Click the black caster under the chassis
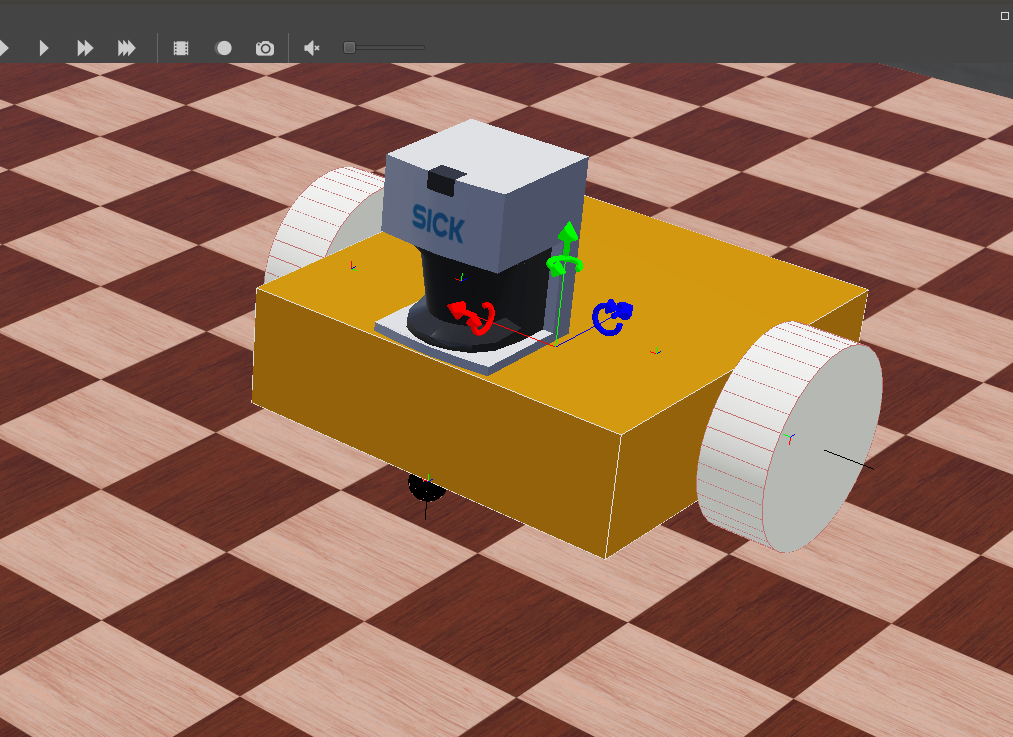1013x737 pixels. click(425, 490)
